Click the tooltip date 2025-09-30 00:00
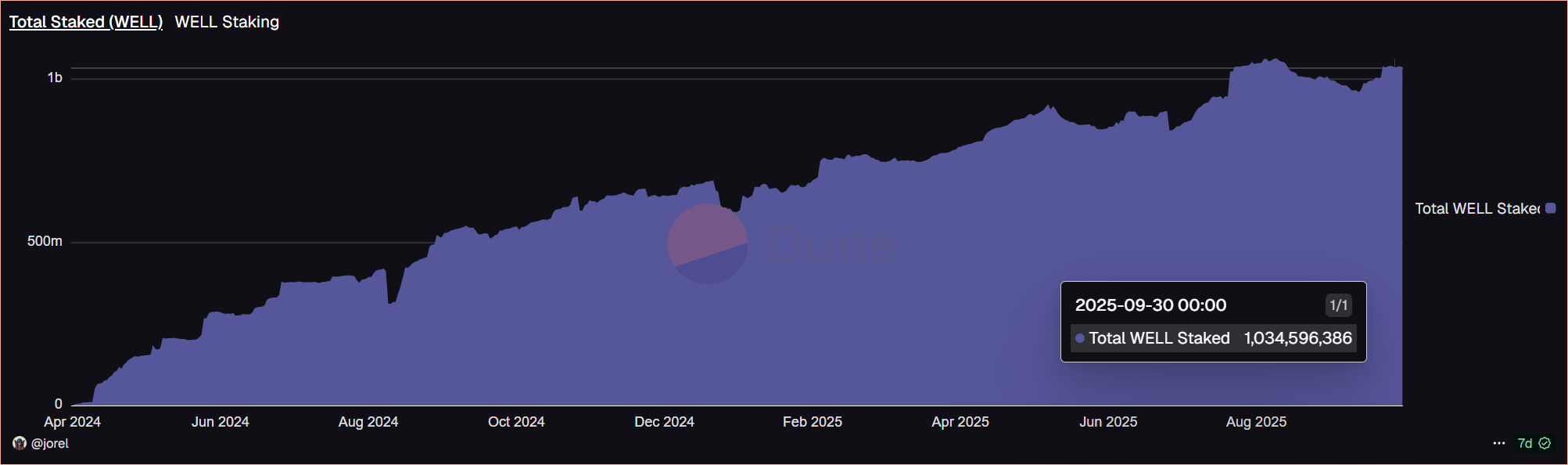1568x465 pixels. 1150,305
